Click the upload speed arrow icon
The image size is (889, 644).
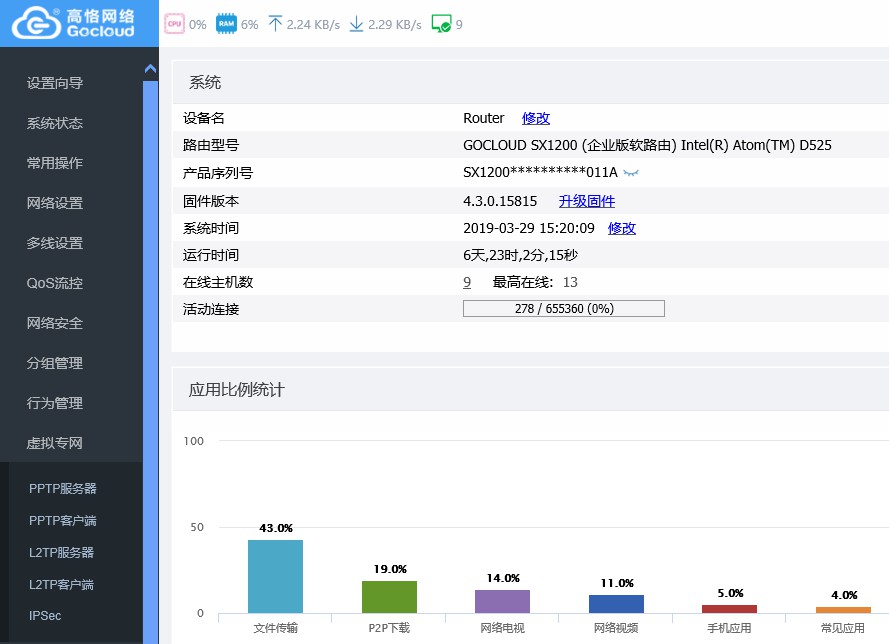tap(275, 24)
